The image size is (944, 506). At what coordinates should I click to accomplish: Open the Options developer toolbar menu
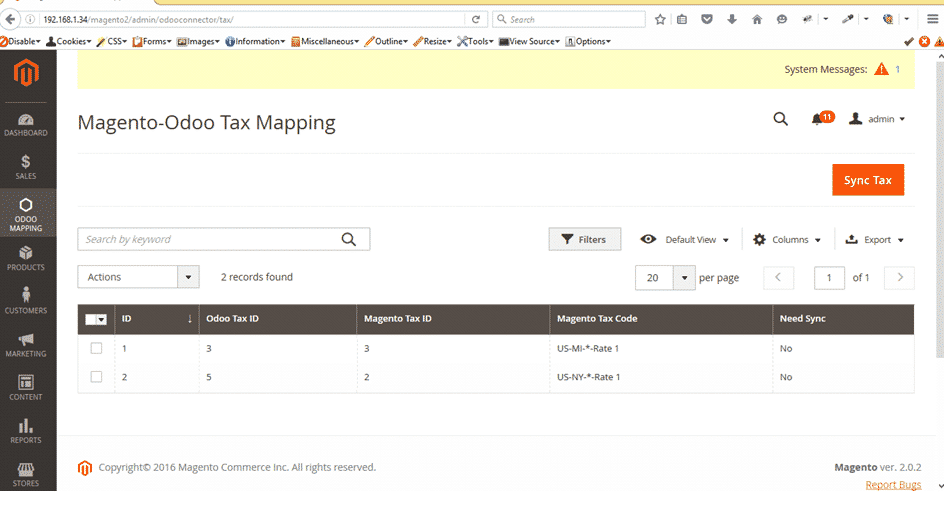[x=588, y=41]
